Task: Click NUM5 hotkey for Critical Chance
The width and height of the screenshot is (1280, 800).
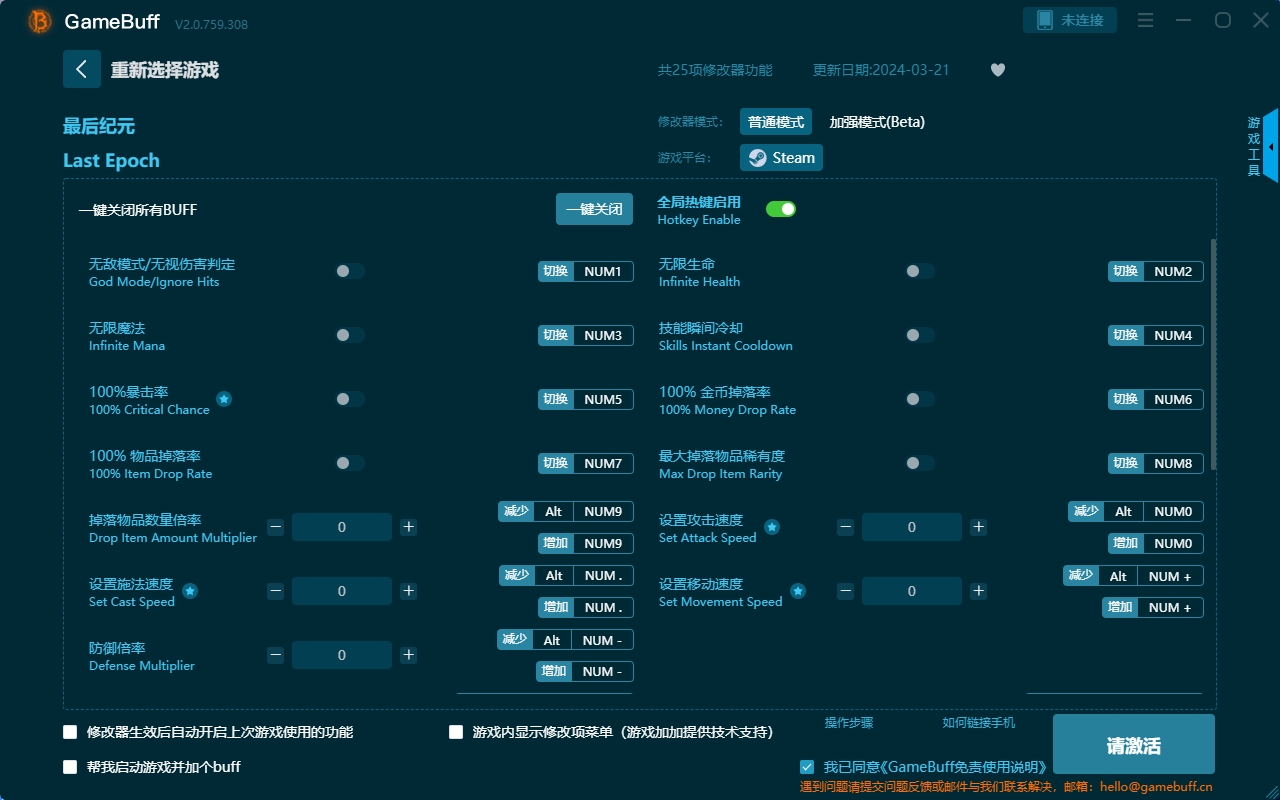Action: coord(603,399)
